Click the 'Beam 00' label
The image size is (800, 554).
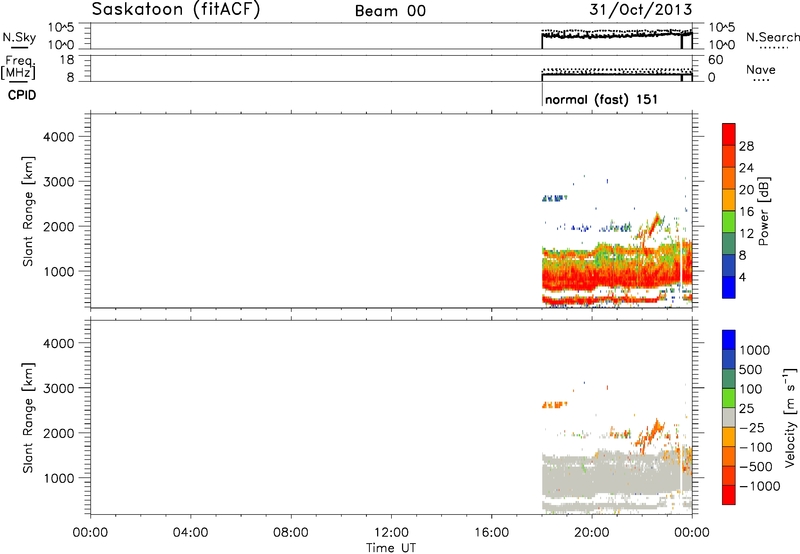point(390,11)
